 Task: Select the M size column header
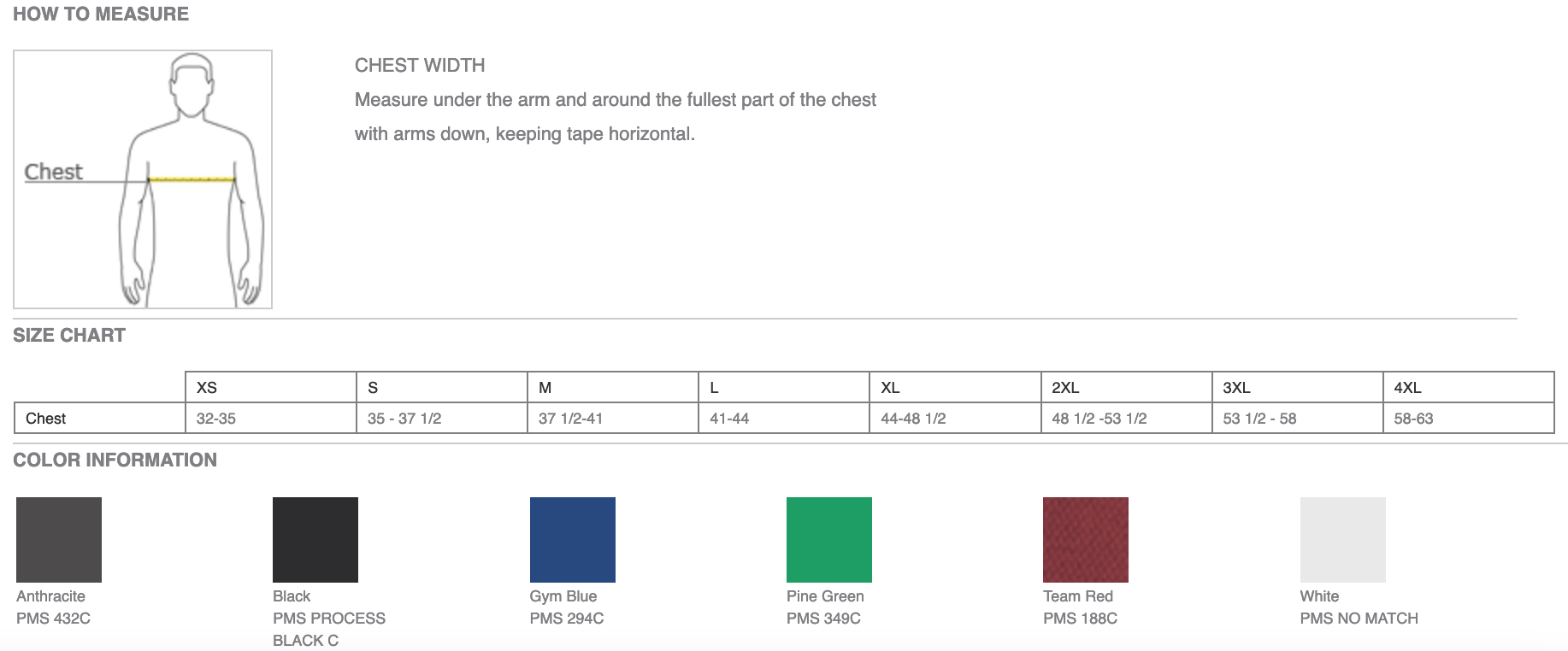(613, 387)
